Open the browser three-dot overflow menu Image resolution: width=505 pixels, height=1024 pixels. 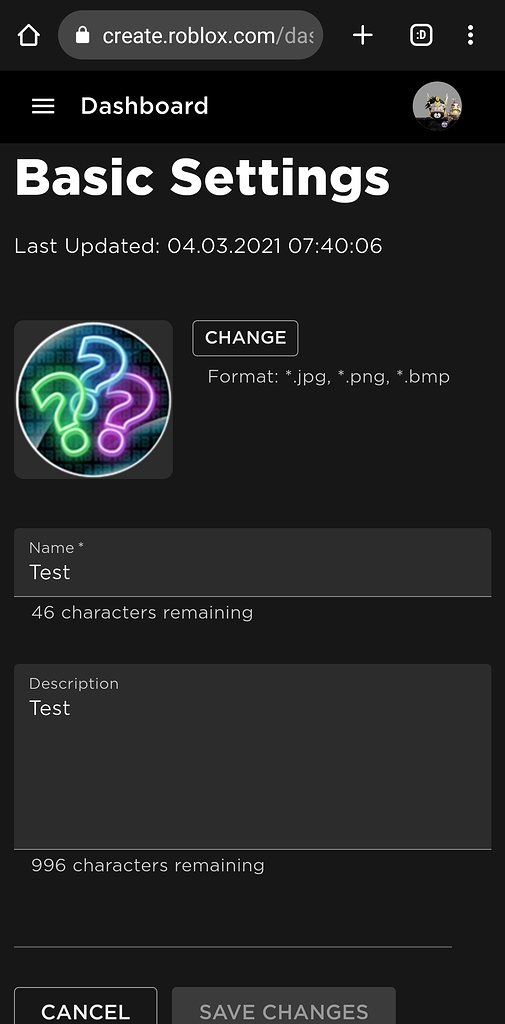pos(470,35)
